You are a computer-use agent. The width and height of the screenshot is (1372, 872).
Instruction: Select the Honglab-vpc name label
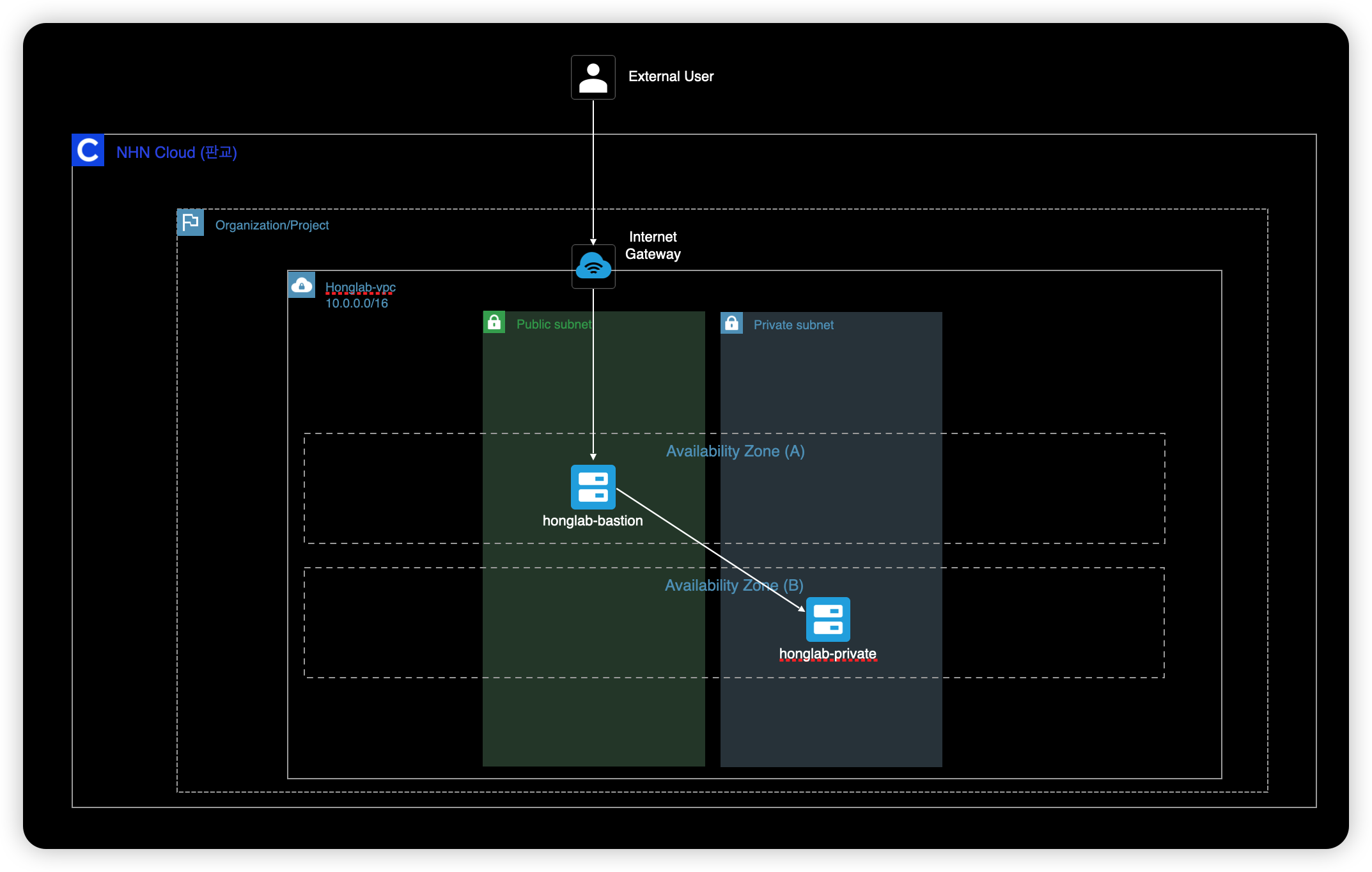click(x=360, y=287)
